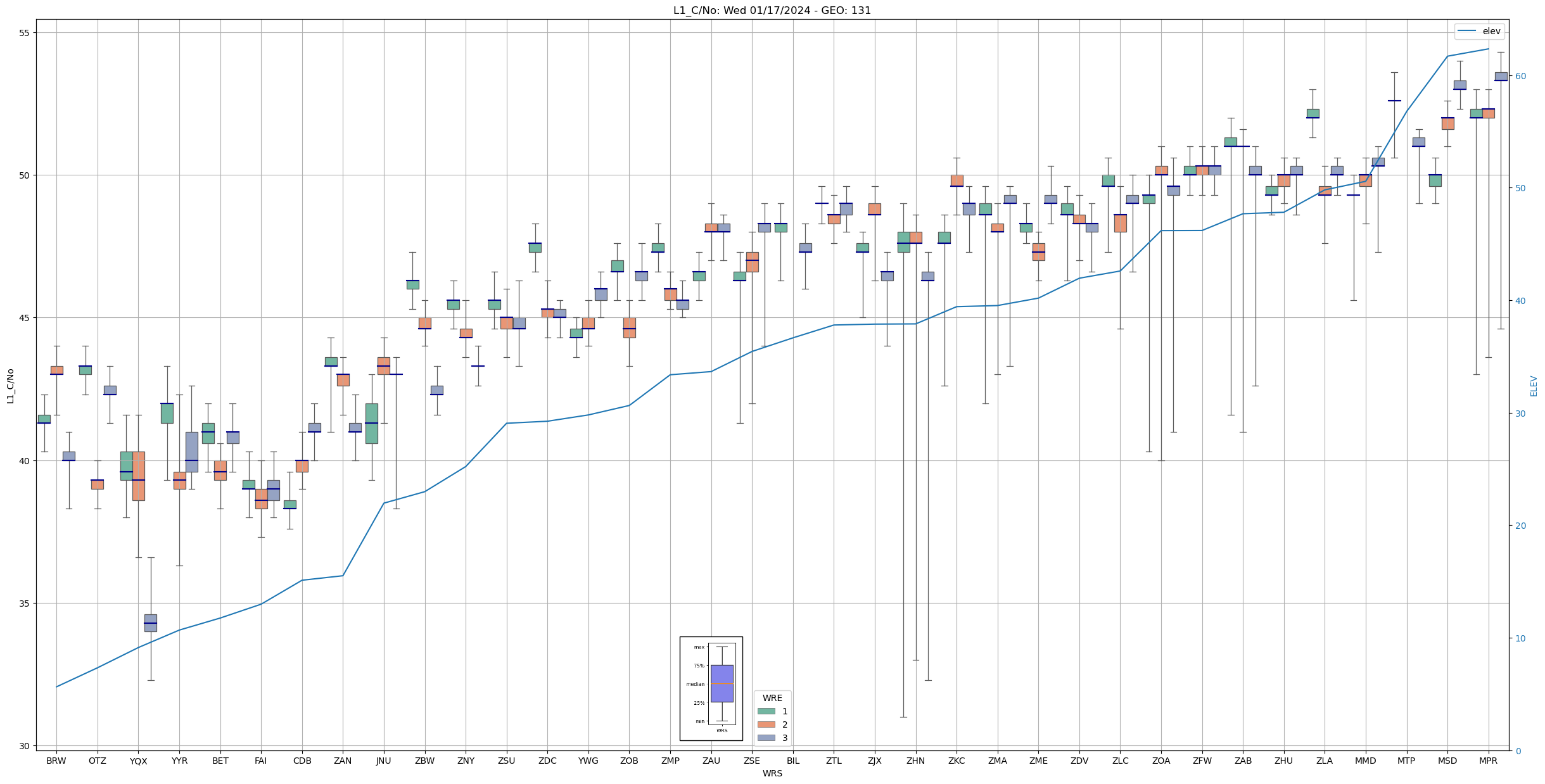This screenshot has height=784, width=1545.
Task: Click the CDB station label
Action: coord(302,761)
